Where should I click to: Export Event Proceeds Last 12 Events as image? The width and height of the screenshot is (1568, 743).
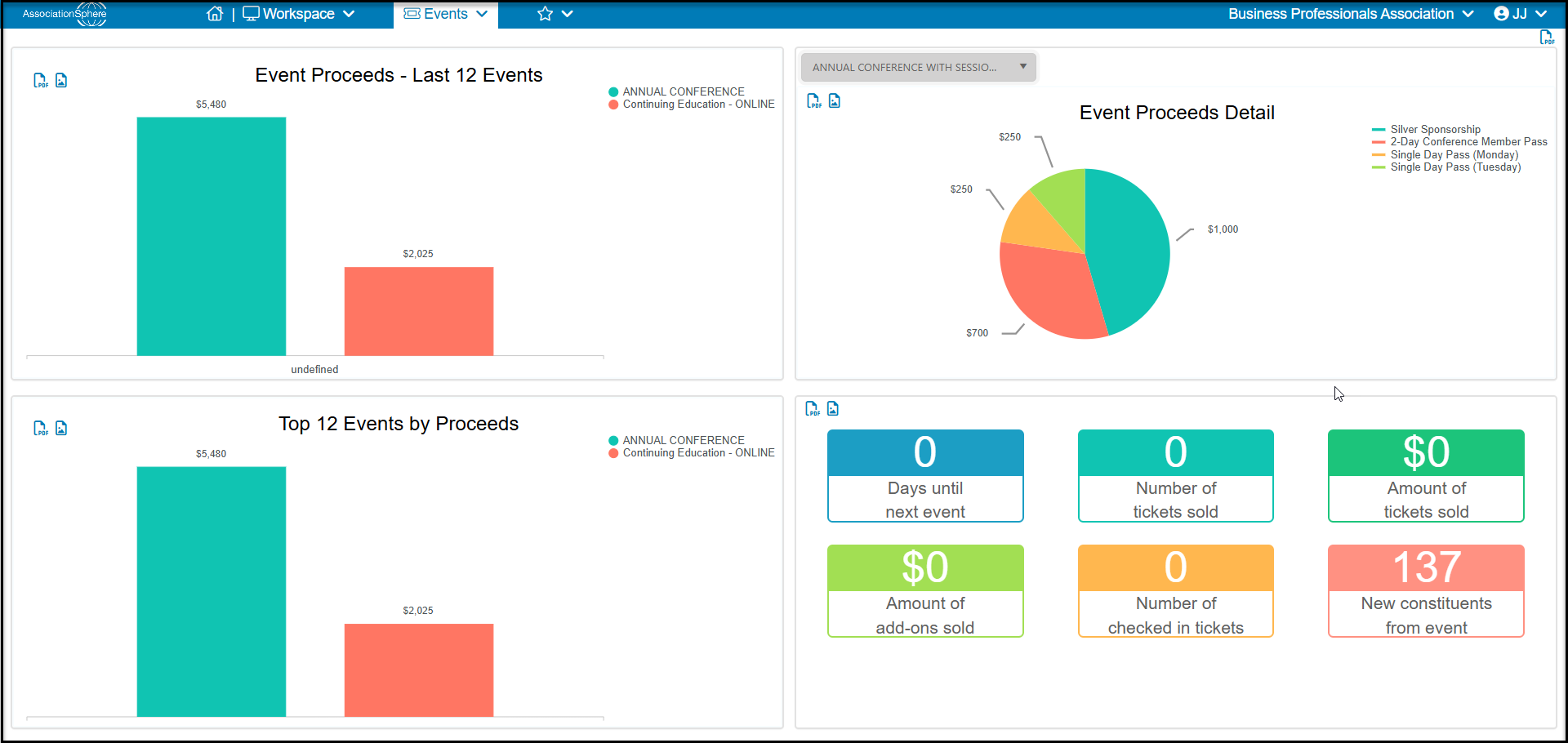[61, 80]
